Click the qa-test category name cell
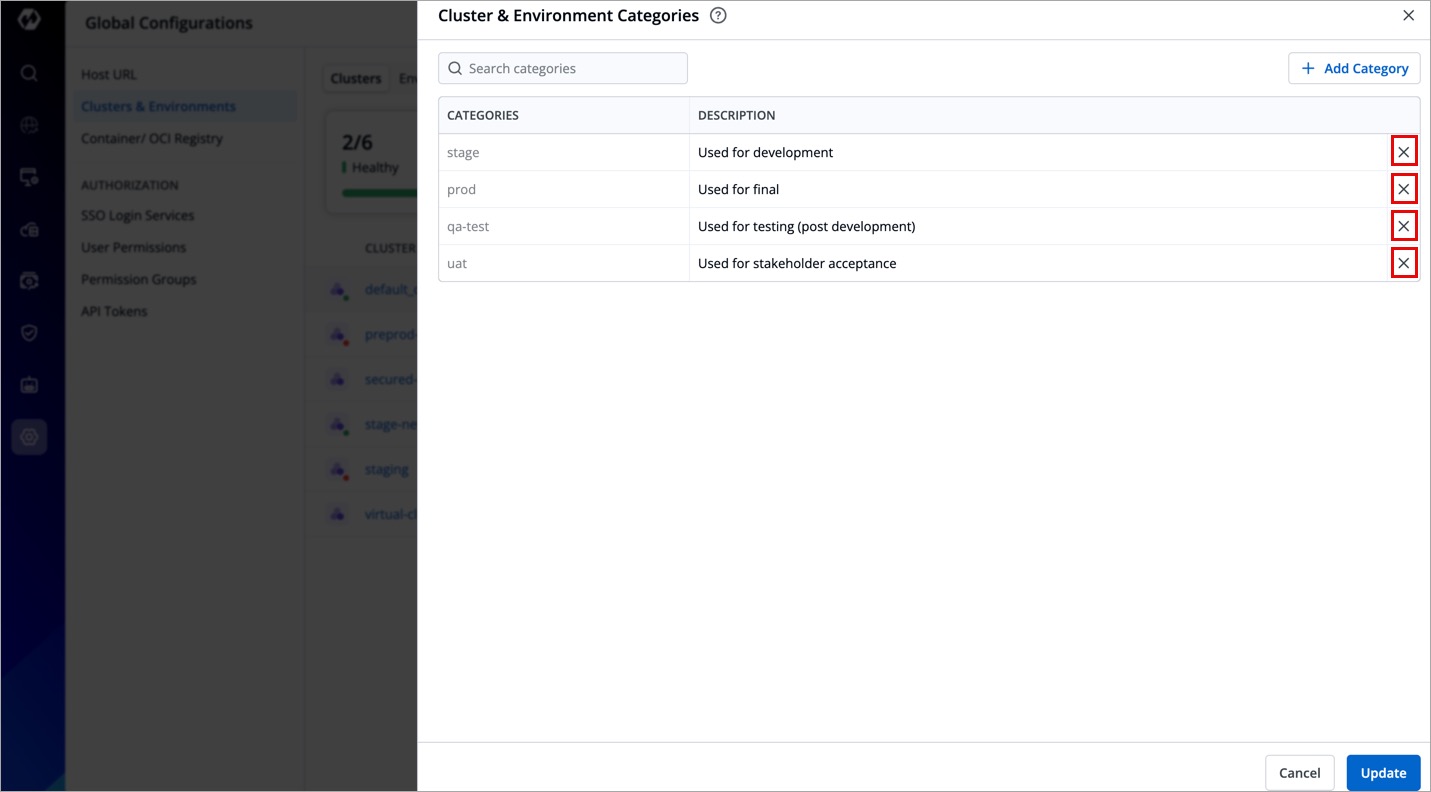The width and height of the screenshot is (1431, 792). [x=563, y=227]
